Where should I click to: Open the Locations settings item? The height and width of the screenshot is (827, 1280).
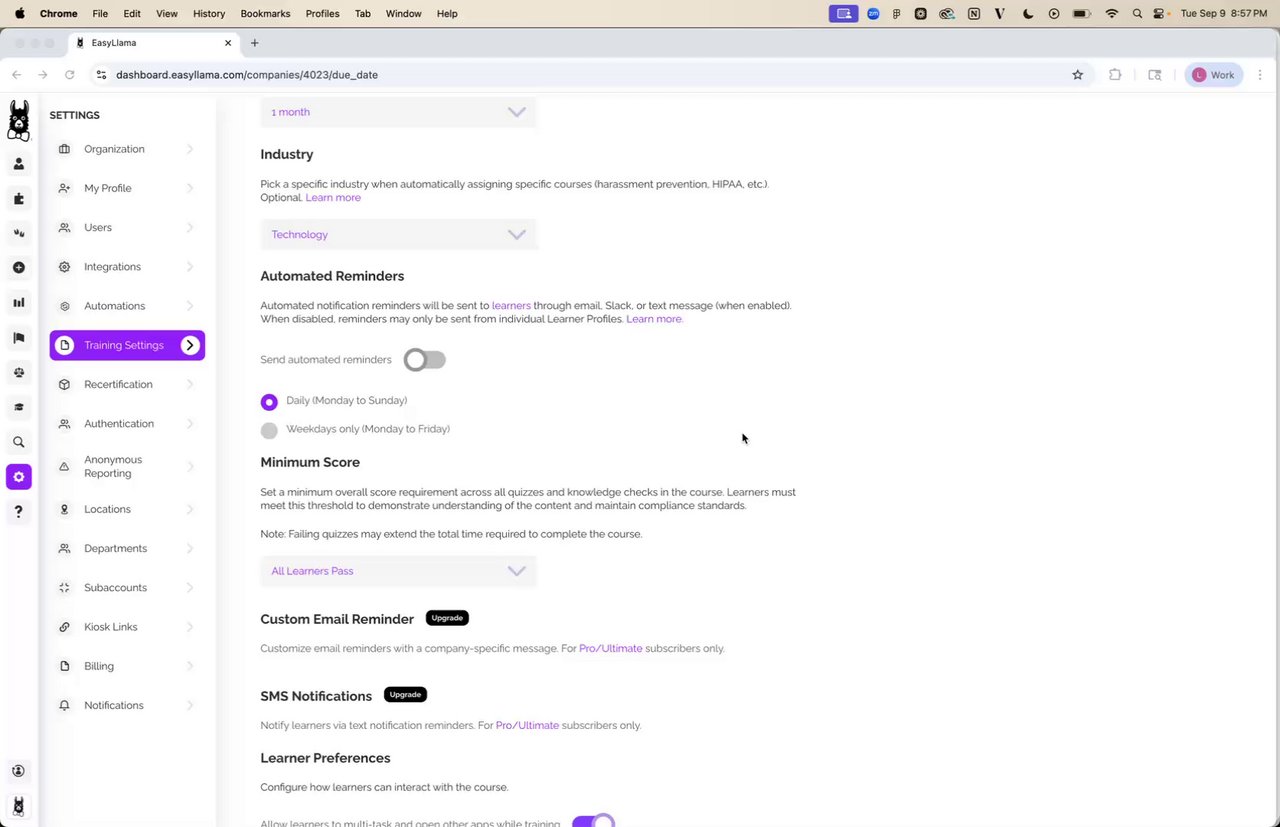click(x=127, y=509)
